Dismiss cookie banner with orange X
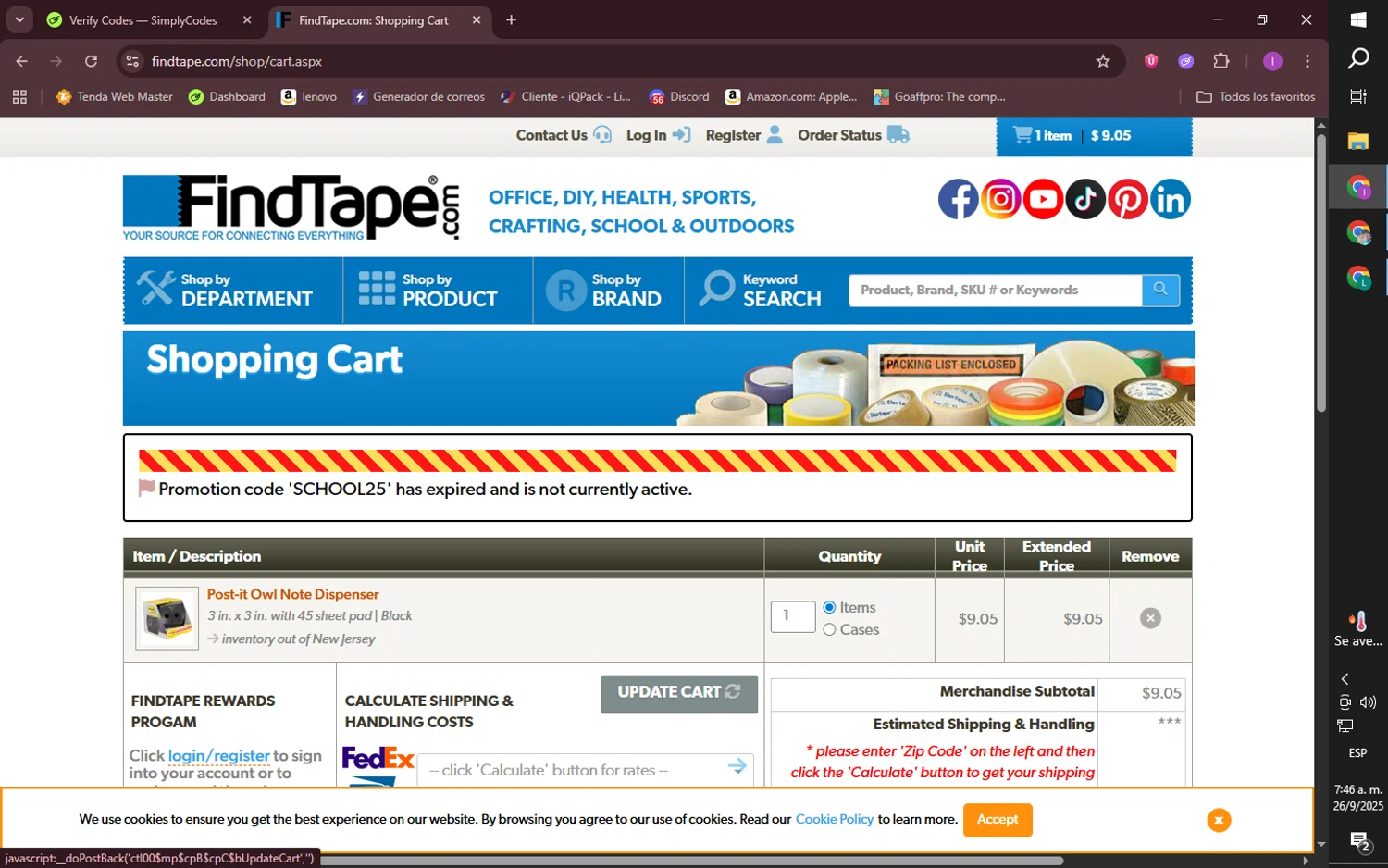This screenshot has height=868, width=1388. click(x=1219, y=820)
